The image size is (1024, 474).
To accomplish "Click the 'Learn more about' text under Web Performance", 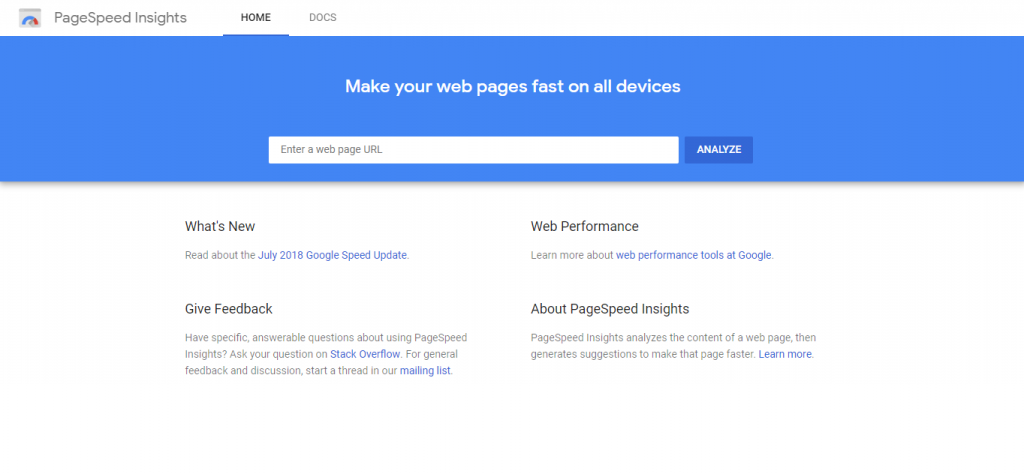I will point(572,255).
